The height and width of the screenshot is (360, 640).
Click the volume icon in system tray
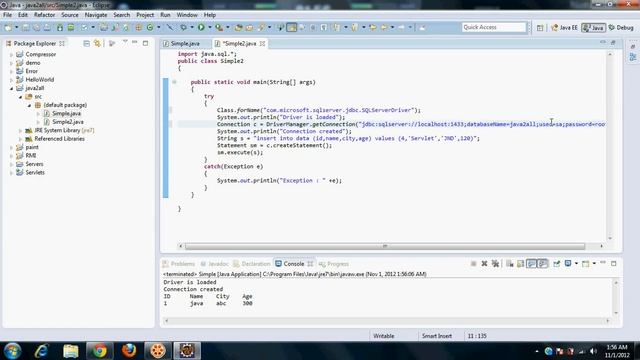593,351
